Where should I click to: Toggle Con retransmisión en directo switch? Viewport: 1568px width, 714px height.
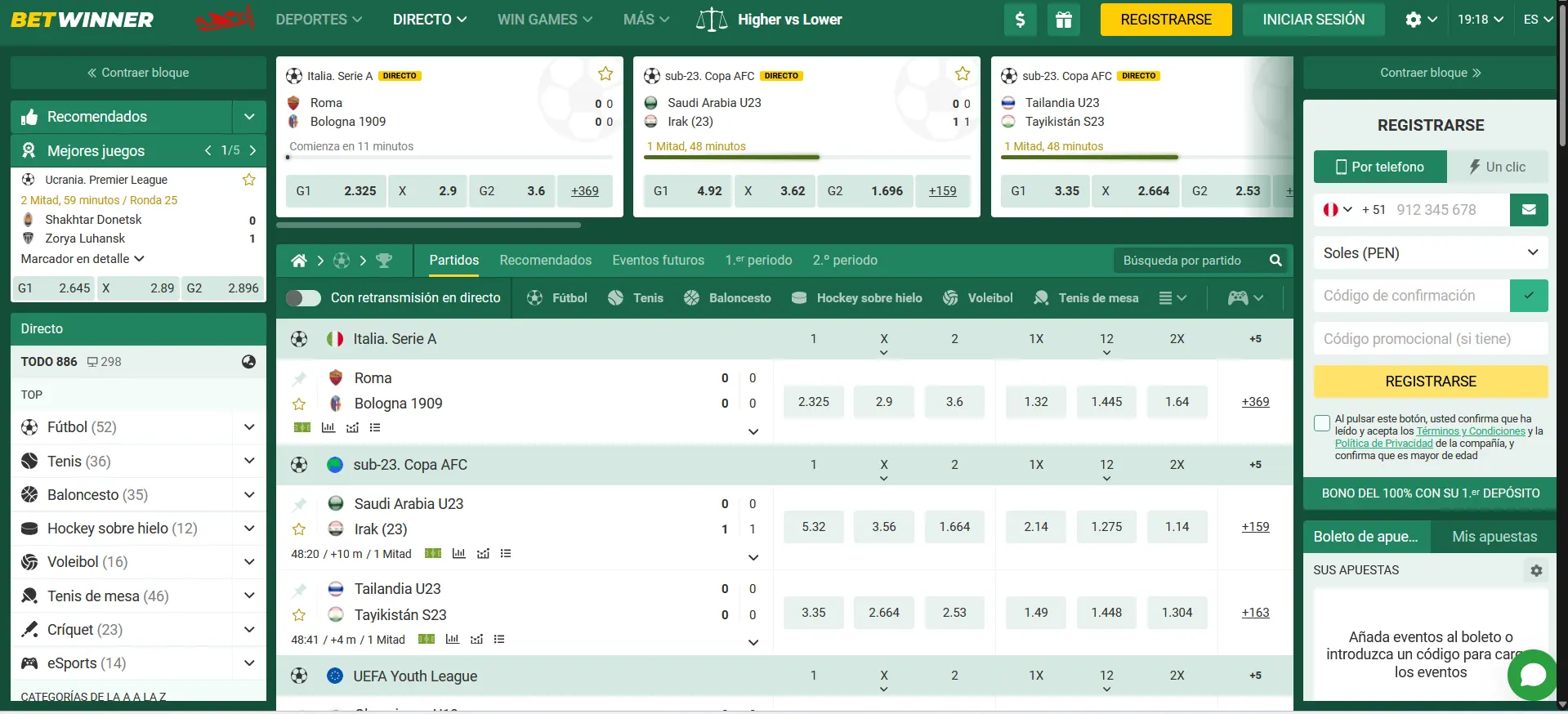(x=303, y=298)
